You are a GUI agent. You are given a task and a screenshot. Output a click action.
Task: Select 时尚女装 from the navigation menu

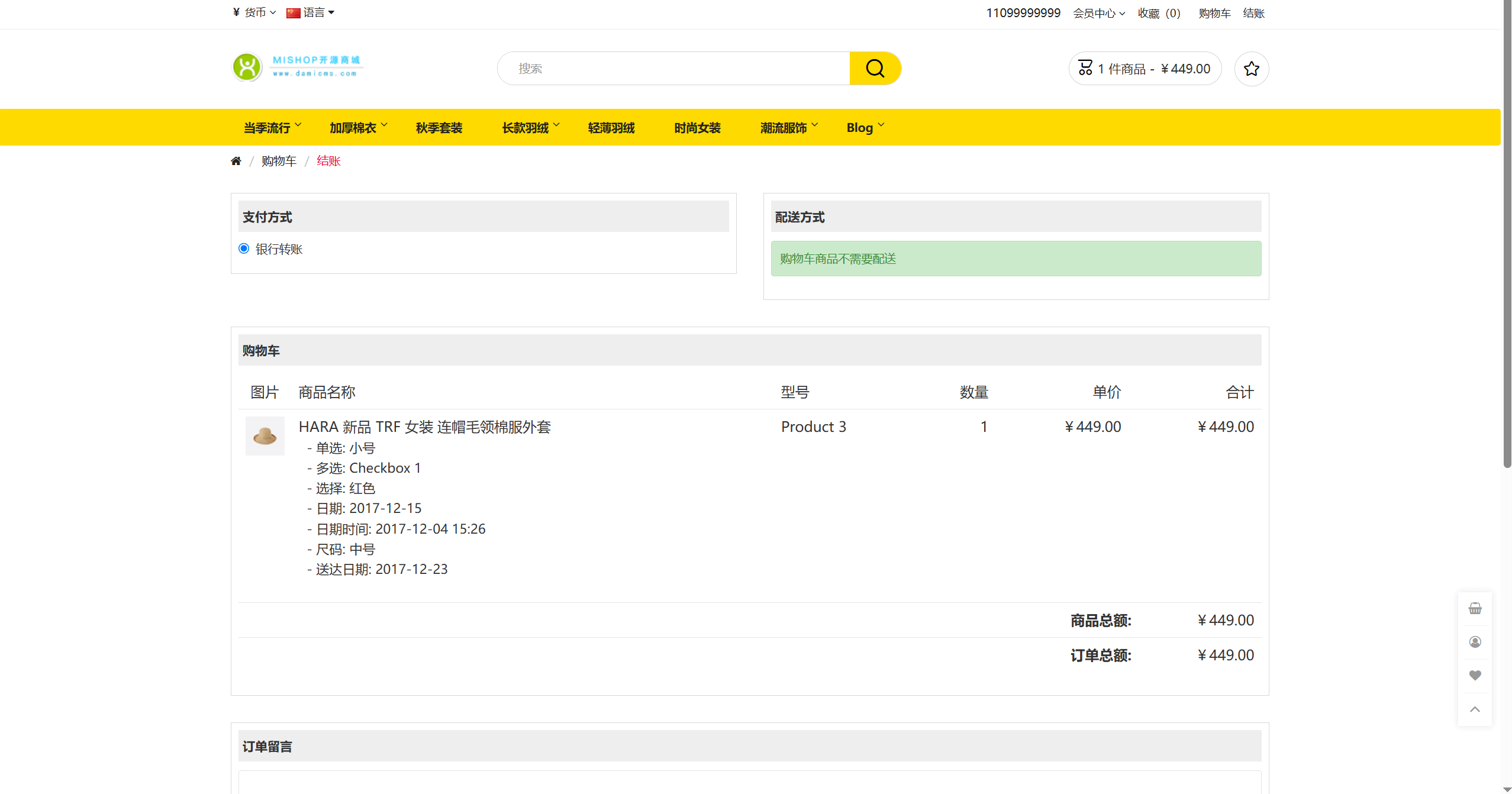(x=697, y=127)
